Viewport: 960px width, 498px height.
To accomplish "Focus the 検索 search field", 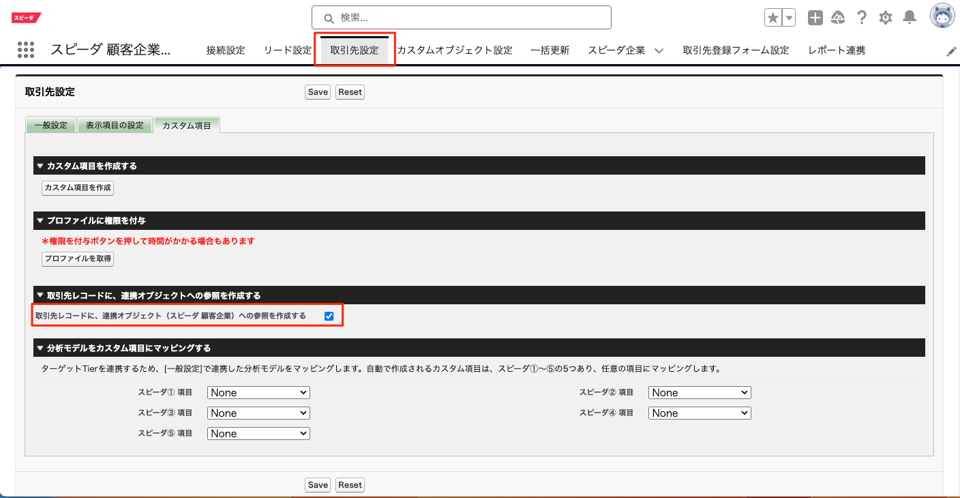I will coord(461,18).
